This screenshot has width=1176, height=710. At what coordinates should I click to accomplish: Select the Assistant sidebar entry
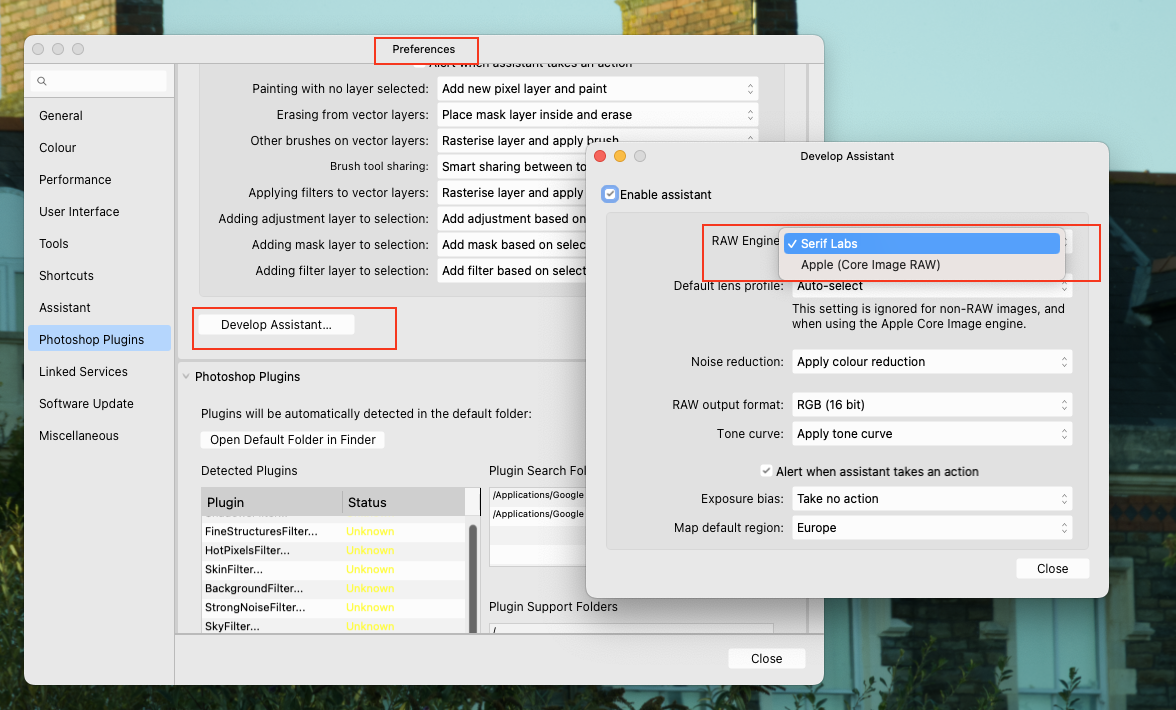[x=65, y=307]
